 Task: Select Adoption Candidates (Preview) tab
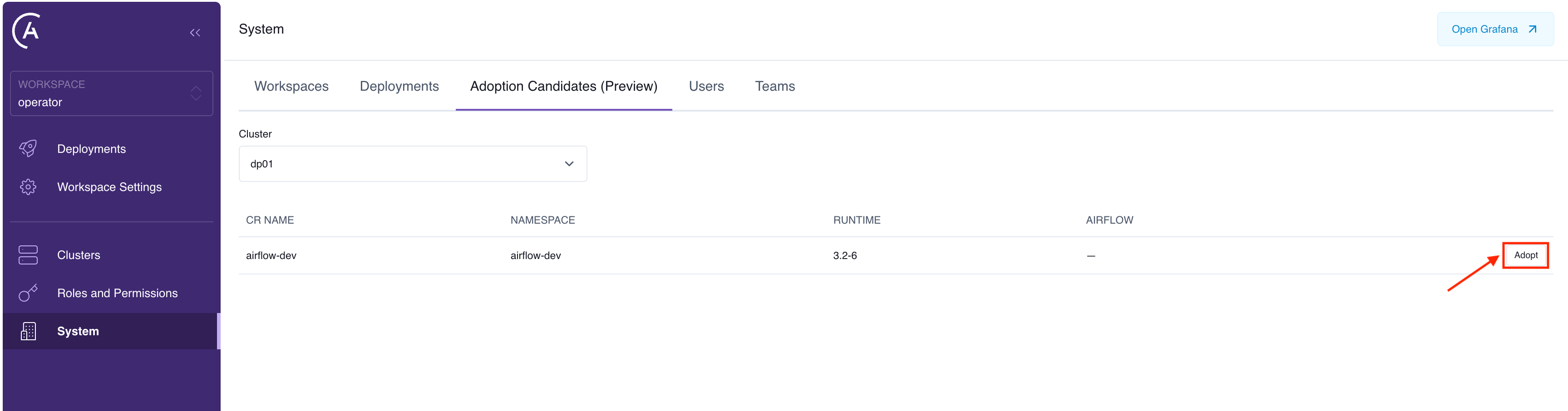pos(564,86)
